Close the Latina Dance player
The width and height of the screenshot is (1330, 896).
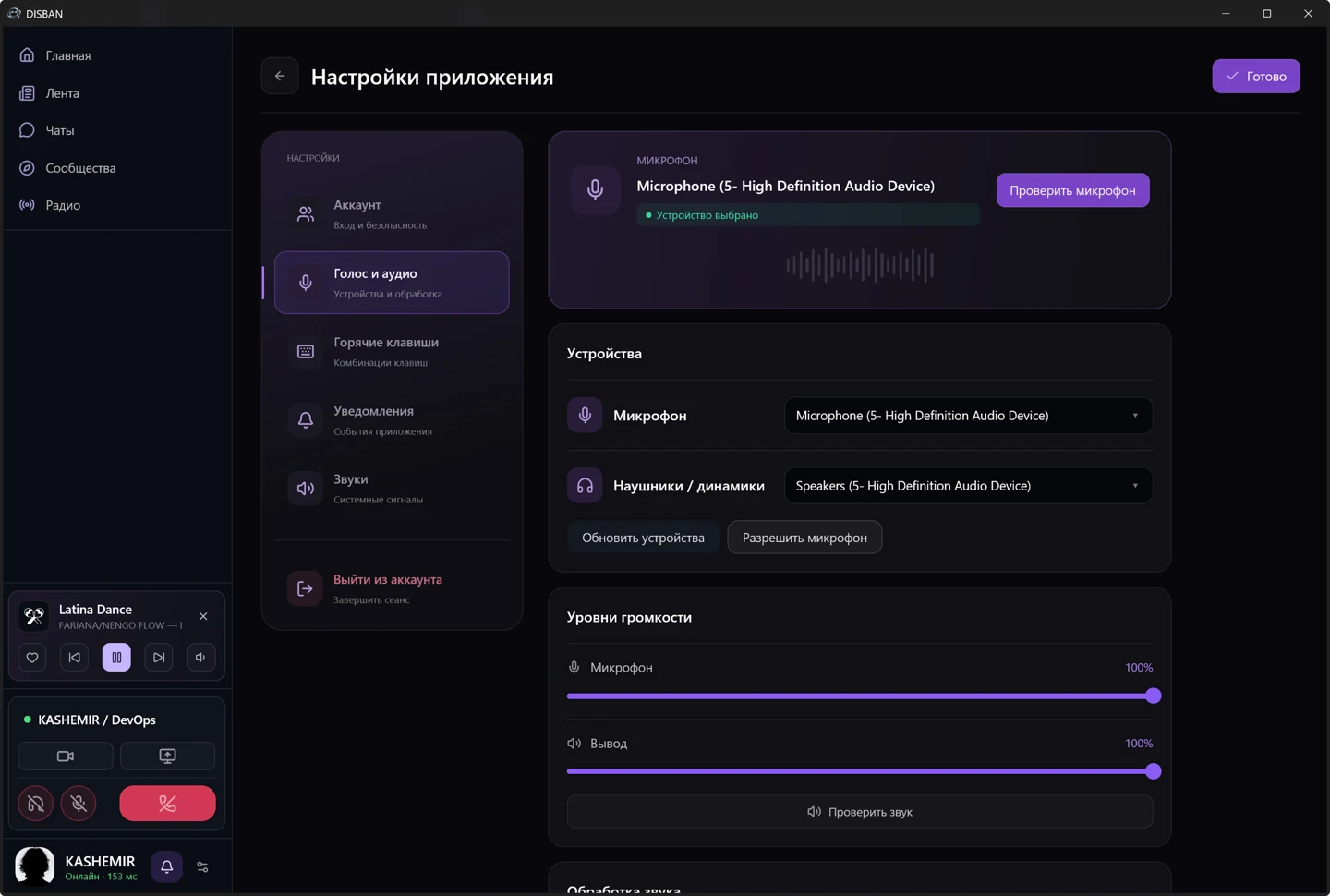click(x=203, y=616)
